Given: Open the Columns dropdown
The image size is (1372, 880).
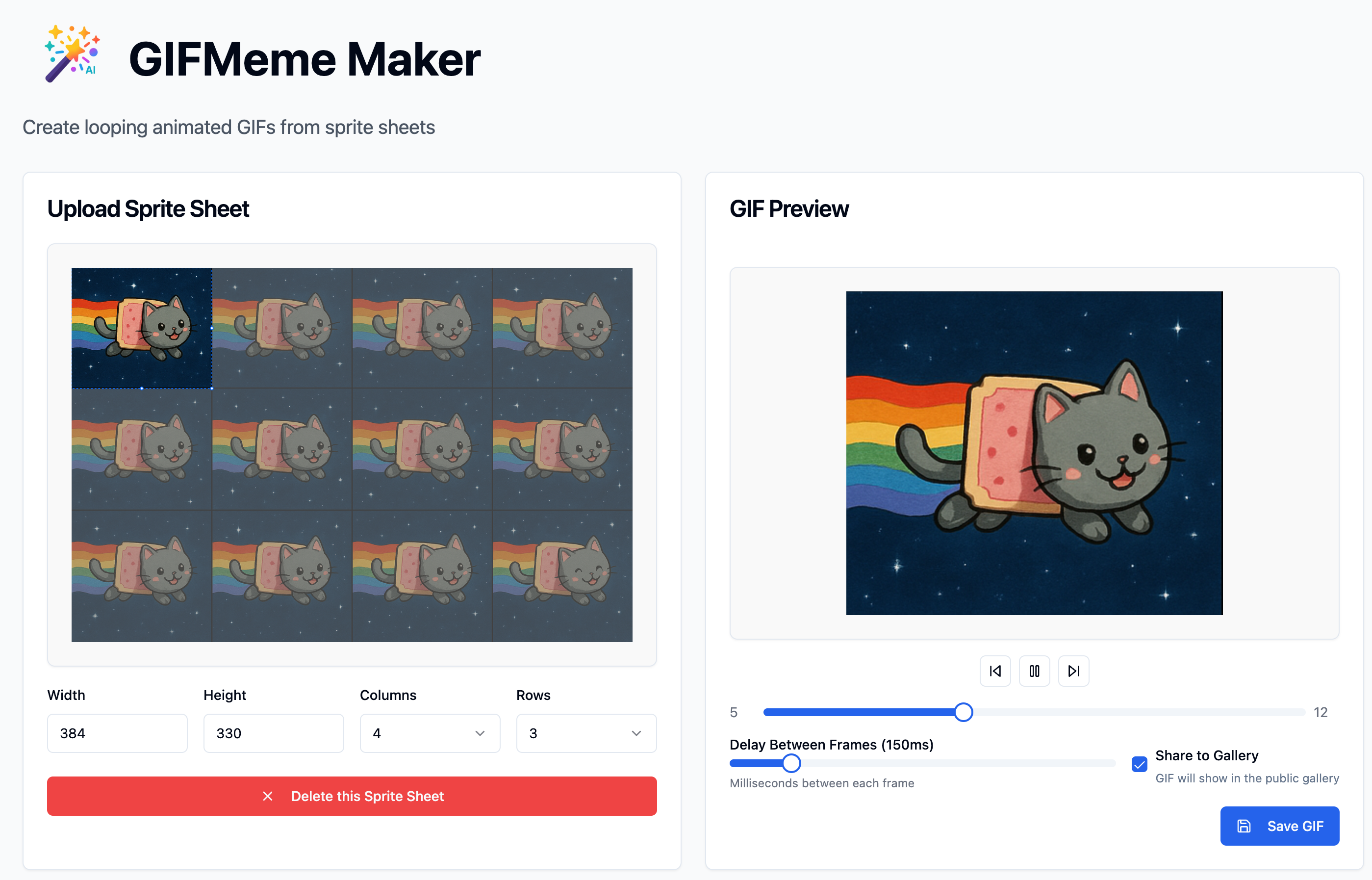Looking at the screenshot, I should [x=430, y=733].
